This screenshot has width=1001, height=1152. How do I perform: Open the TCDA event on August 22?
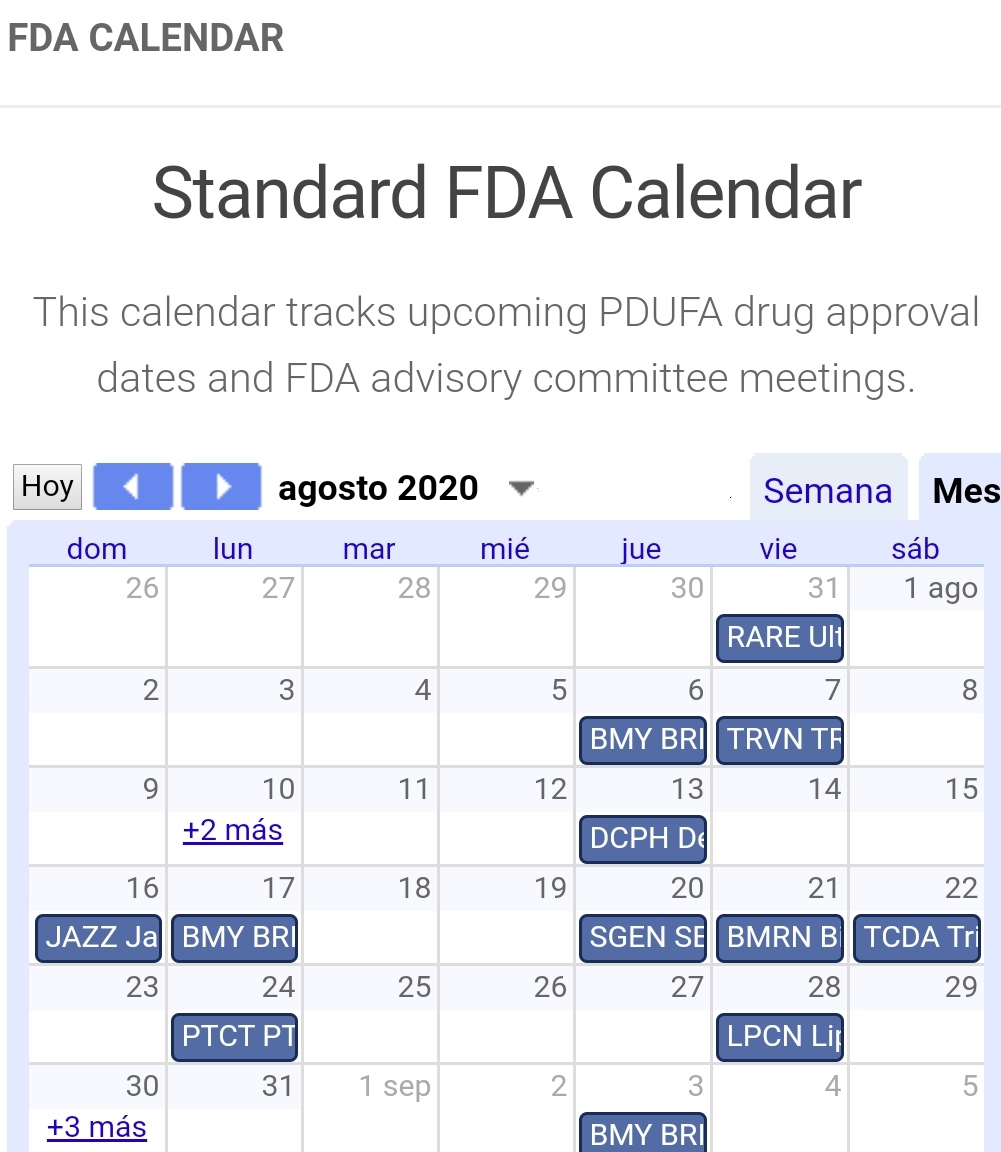[x=916, y=937]
